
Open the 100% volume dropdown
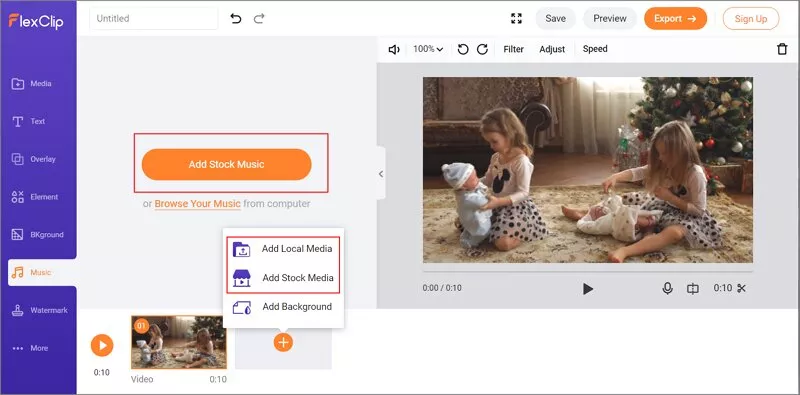pyautogui.click(x=428, y=49)
